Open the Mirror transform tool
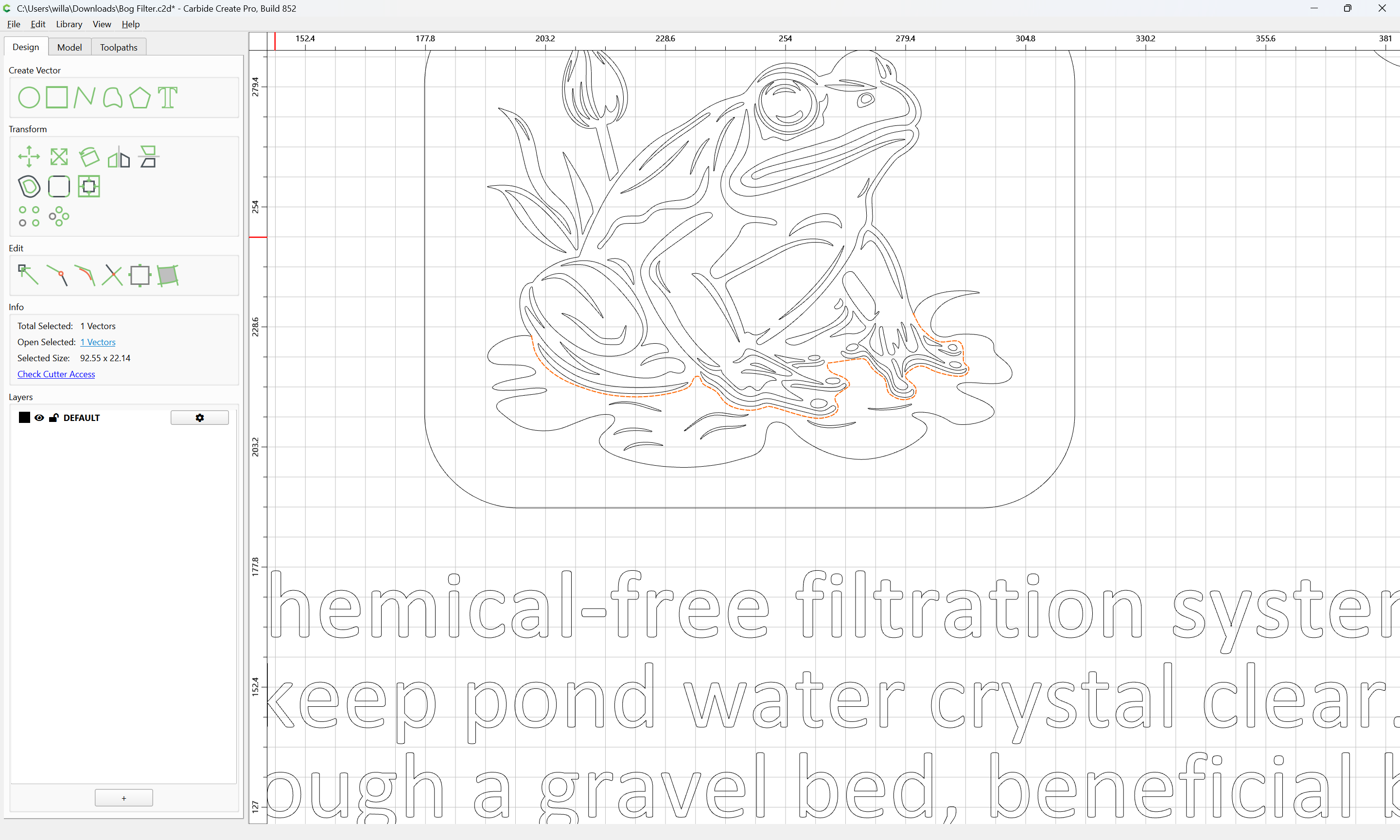 pos(119,157)
